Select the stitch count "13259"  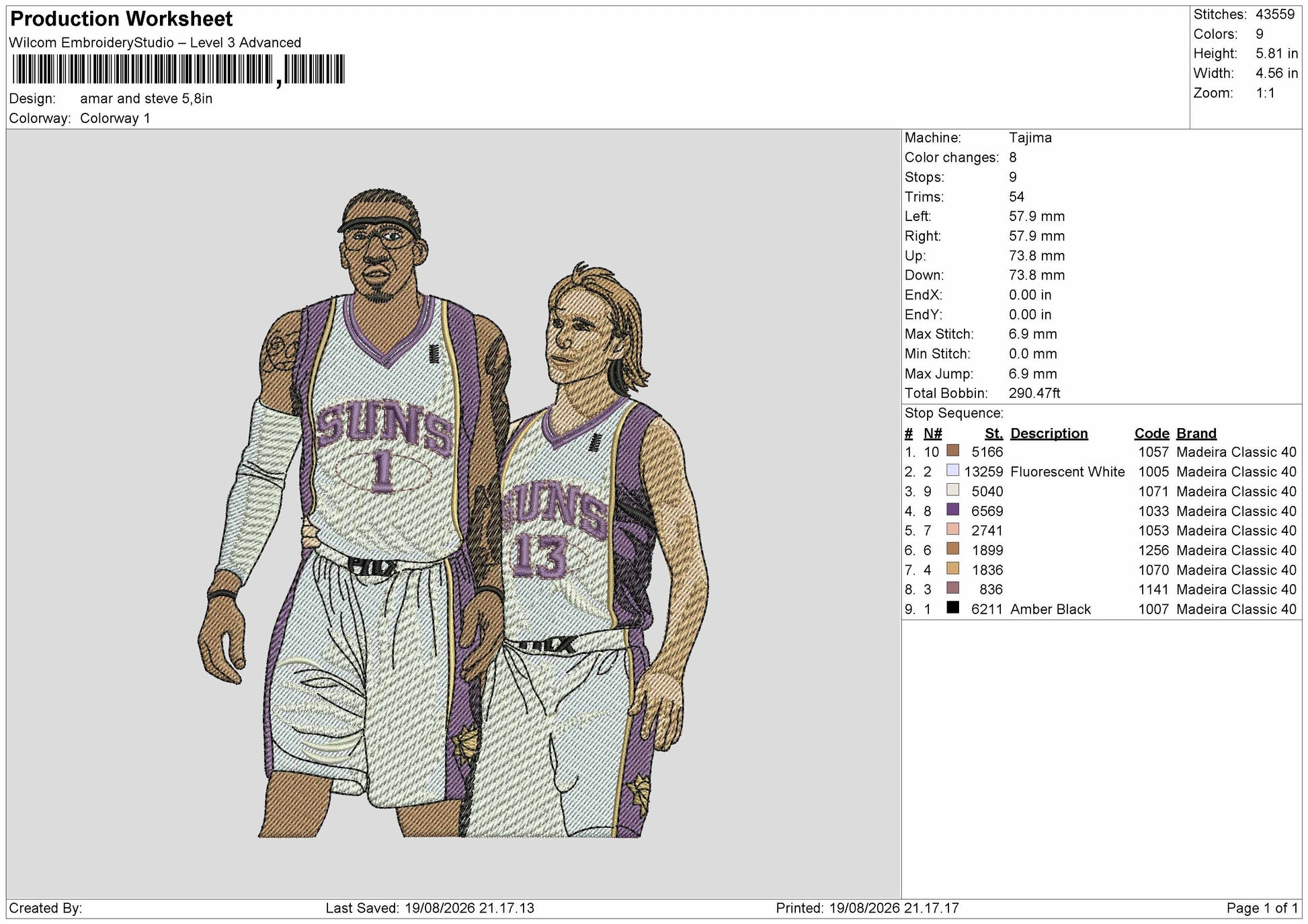click(983, 472)
